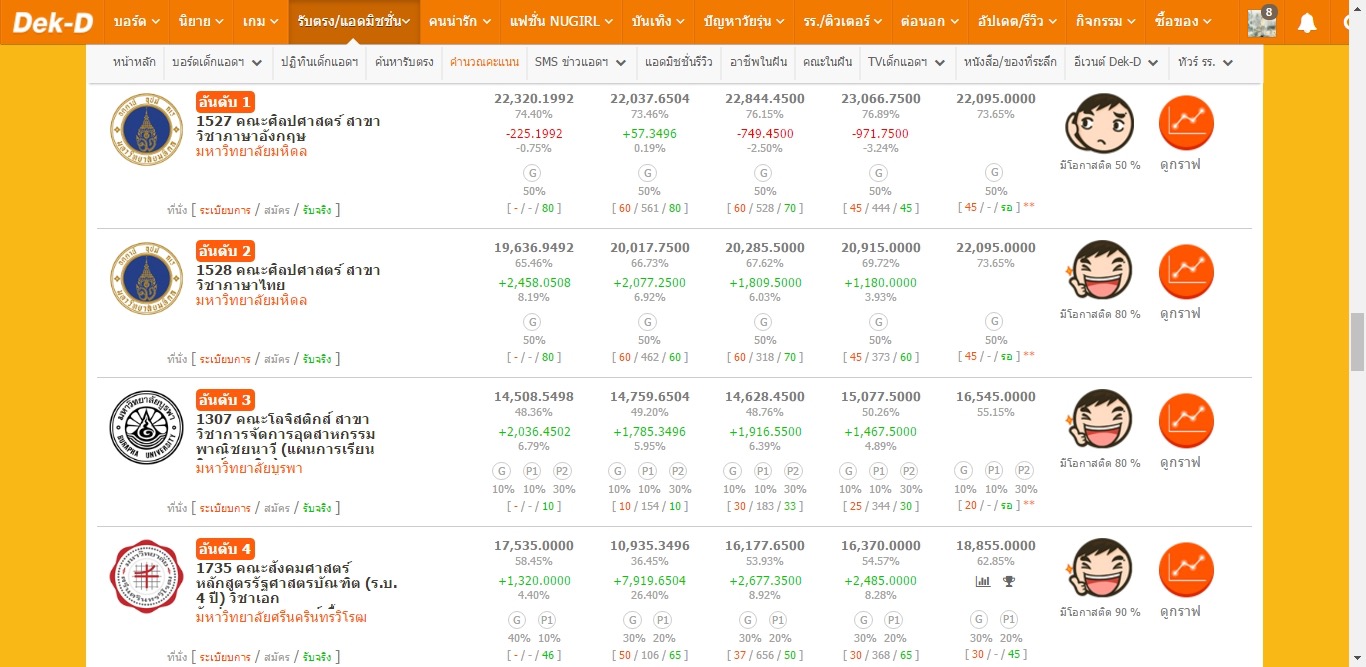
Task: Expand อีเวนต์ Dek-D submenu
Action: (1115, 62)
